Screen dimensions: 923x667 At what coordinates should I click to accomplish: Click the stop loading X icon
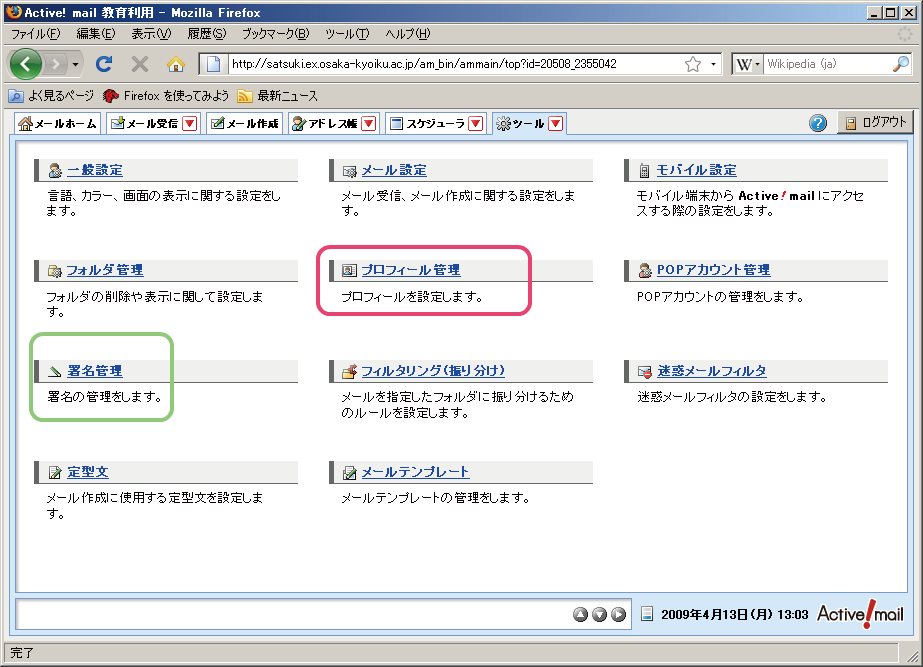(140, 64)
